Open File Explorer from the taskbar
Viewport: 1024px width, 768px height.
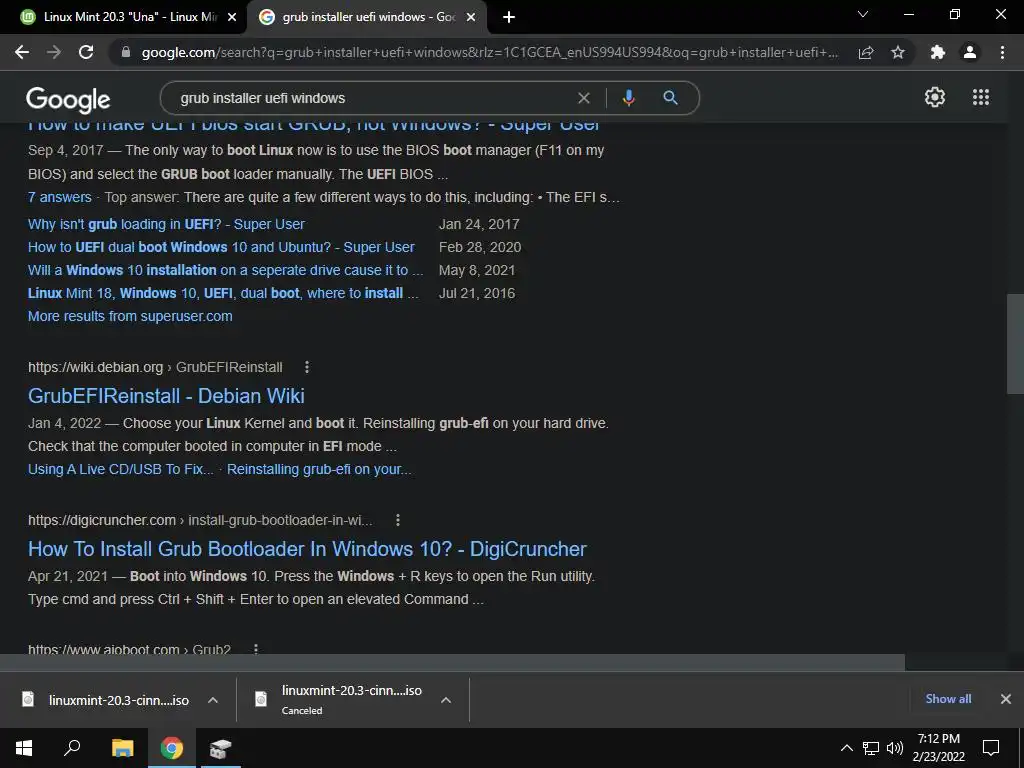[122, 748]
